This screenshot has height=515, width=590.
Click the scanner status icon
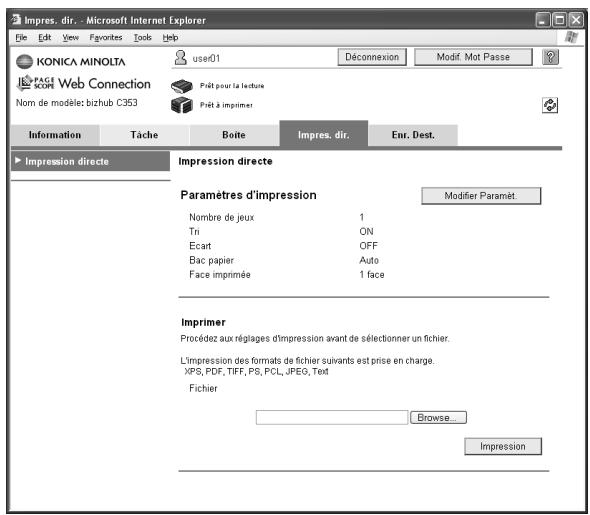click(x=182, y=86)
